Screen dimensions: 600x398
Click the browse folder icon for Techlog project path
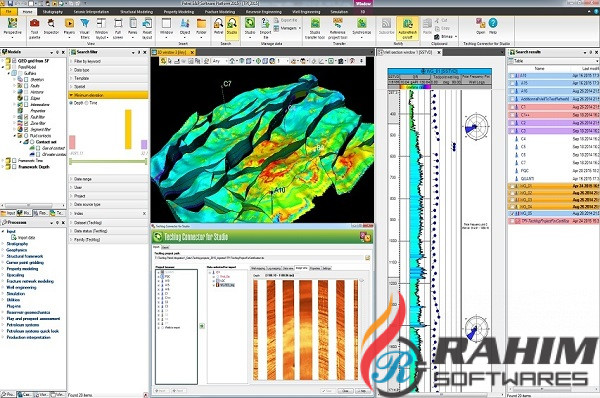click(x=367, y=258)
